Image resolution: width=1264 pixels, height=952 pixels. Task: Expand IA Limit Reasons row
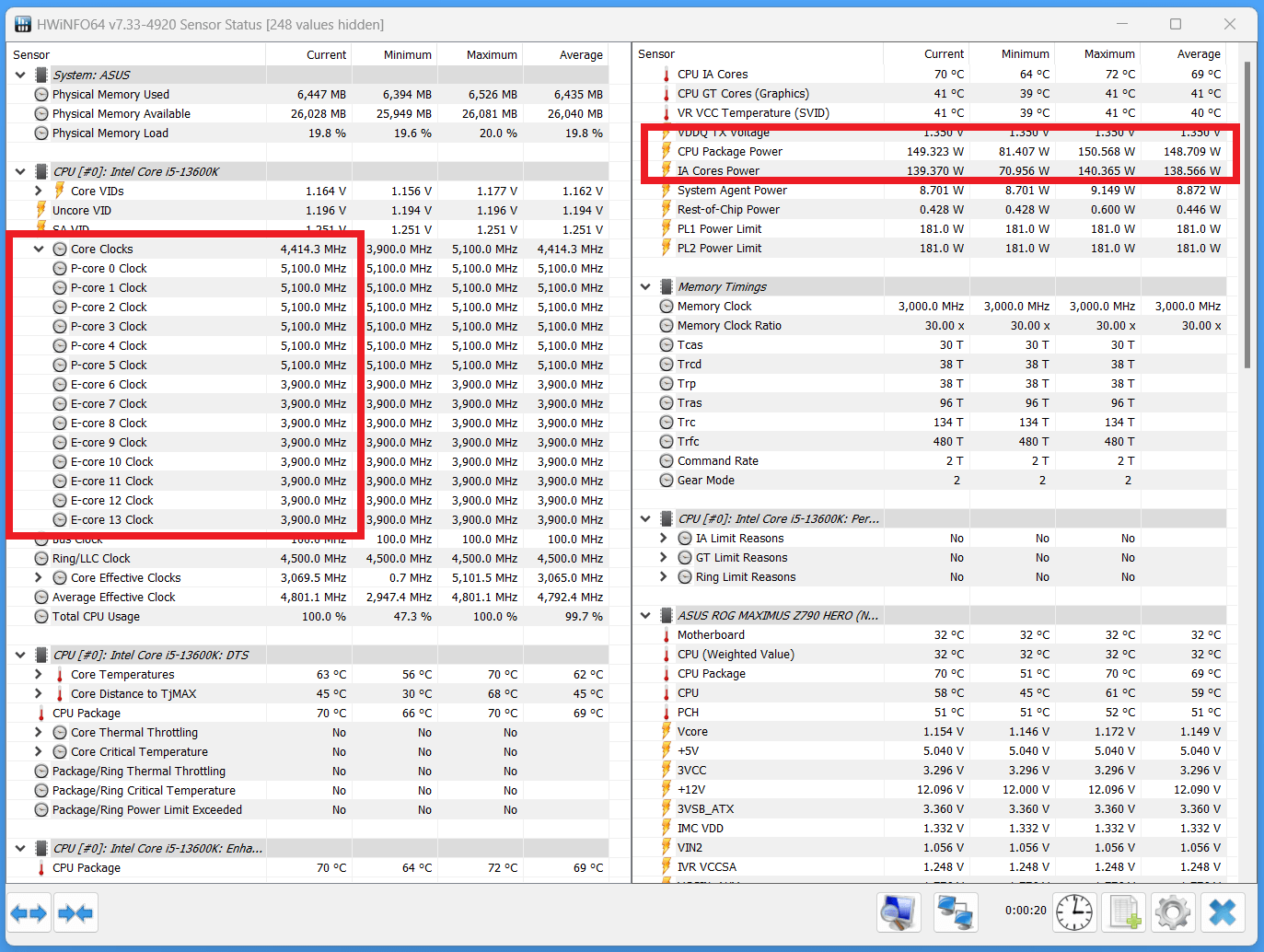pyautogui.click(x=664, y=539)
